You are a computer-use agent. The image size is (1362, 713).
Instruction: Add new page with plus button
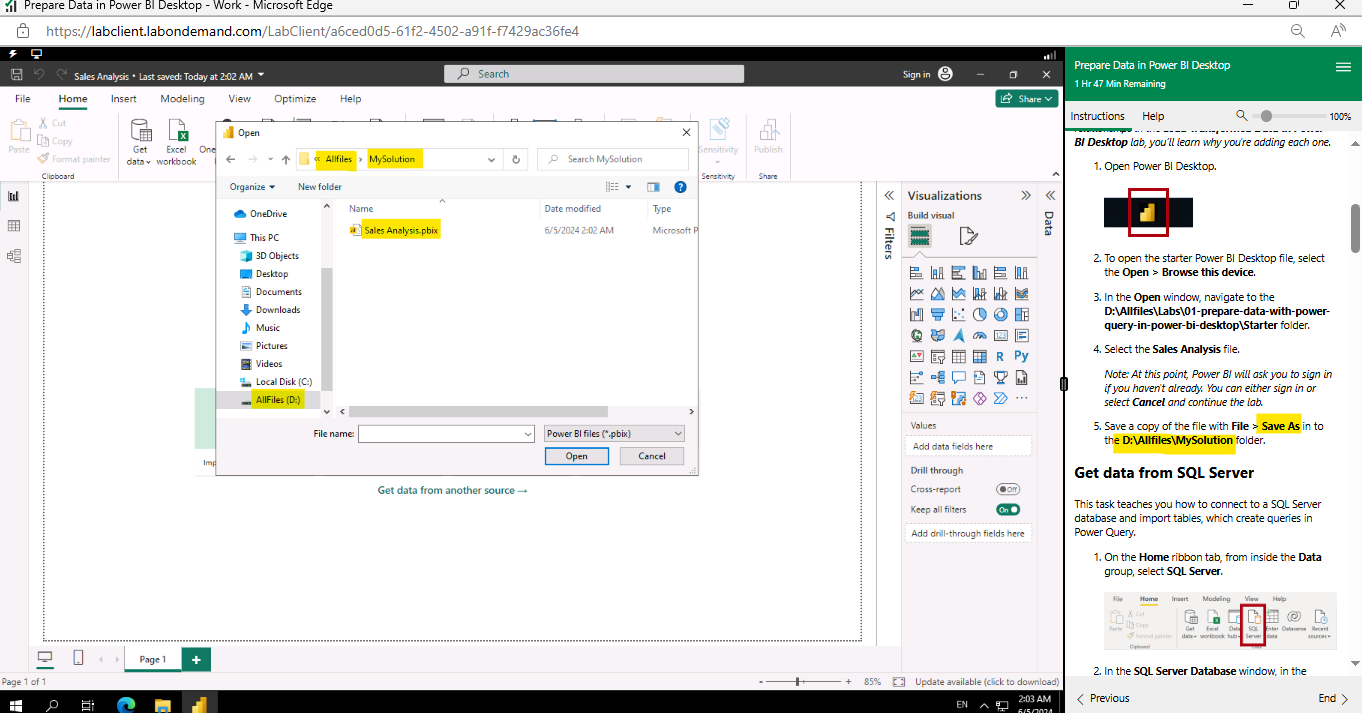click(196, 659)
